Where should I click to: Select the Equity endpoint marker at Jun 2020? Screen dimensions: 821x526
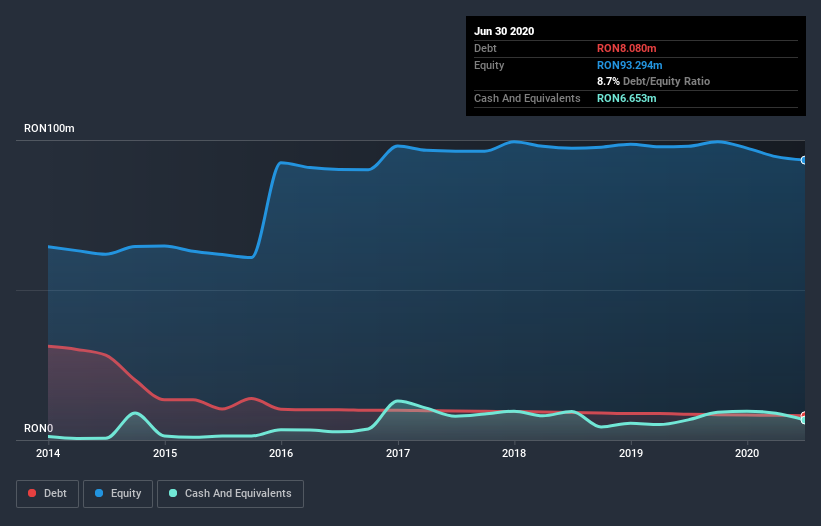(x=804, y=160)
